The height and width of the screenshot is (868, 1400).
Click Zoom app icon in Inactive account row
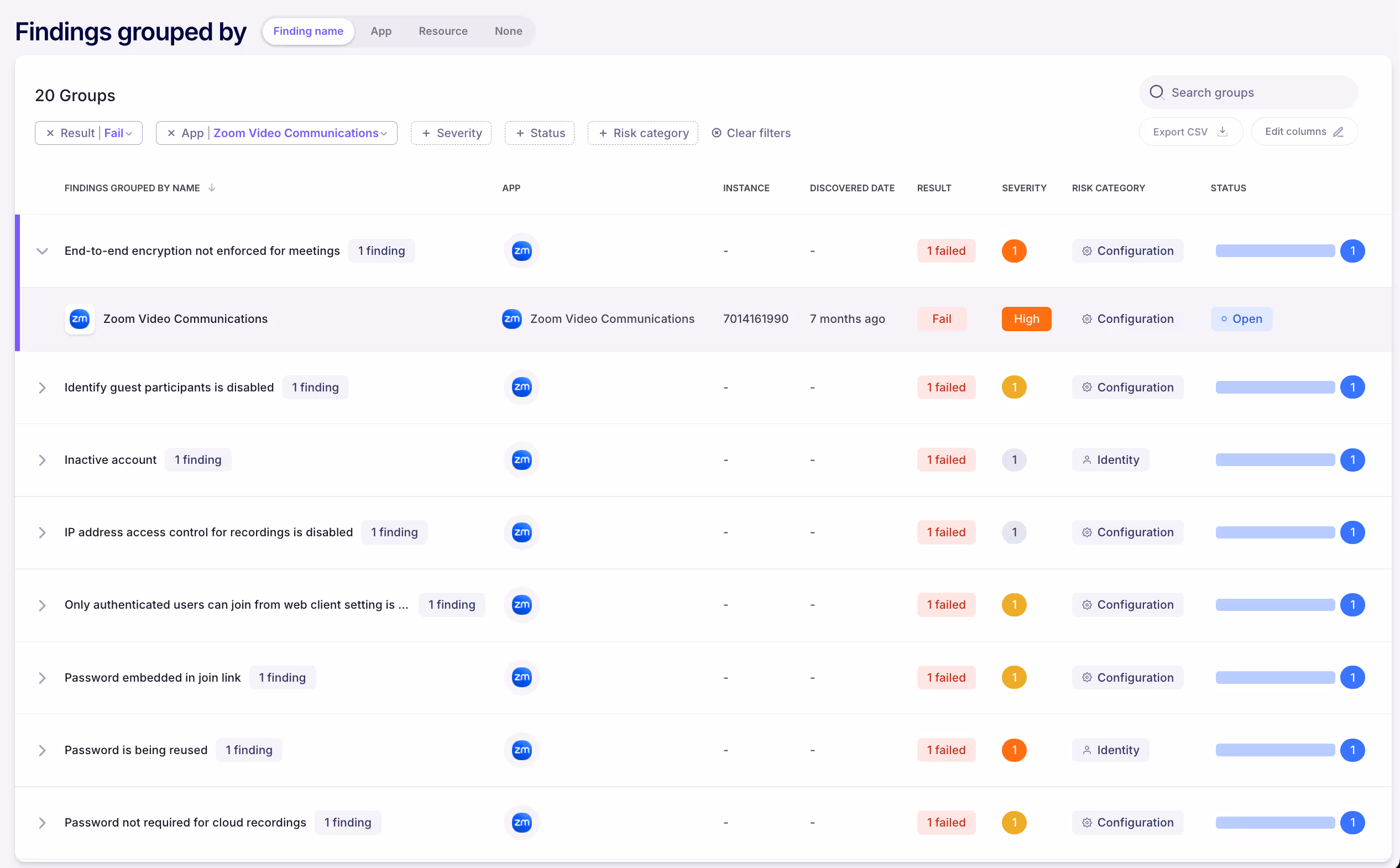tap(522, 459)
